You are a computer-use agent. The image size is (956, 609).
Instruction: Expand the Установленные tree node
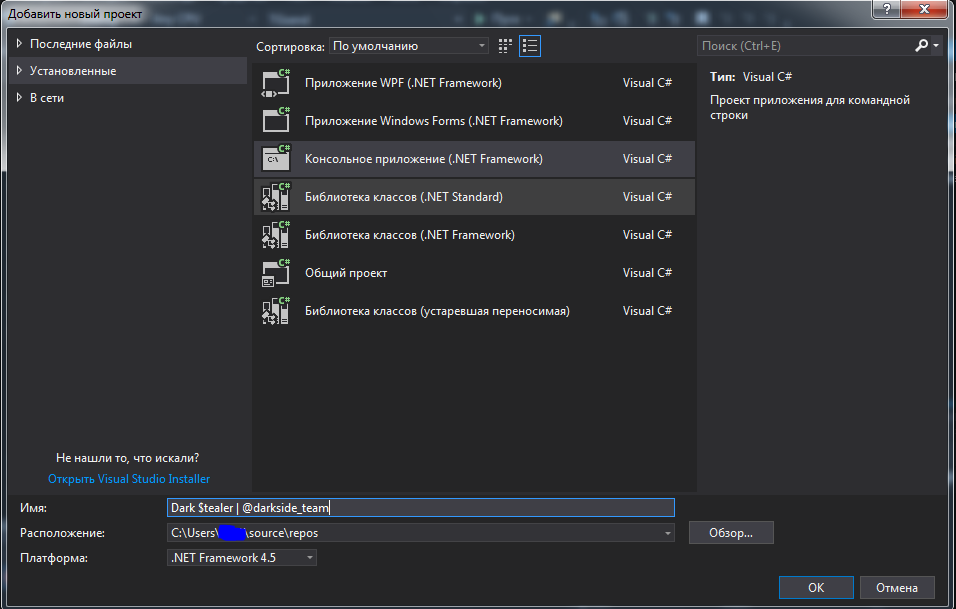[x=19, y=71]
